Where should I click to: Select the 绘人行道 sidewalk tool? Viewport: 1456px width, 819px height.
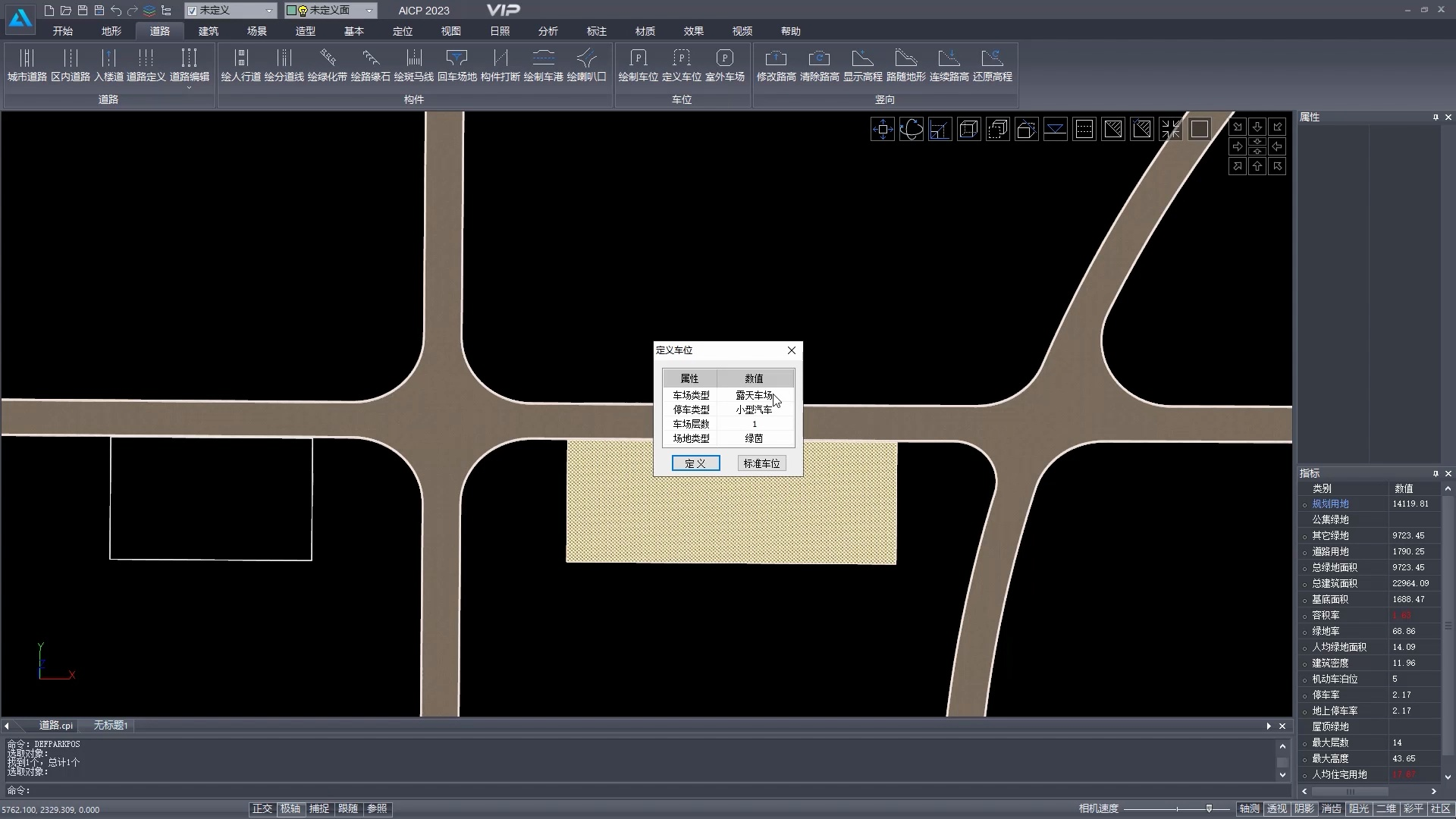pos(241,65)
